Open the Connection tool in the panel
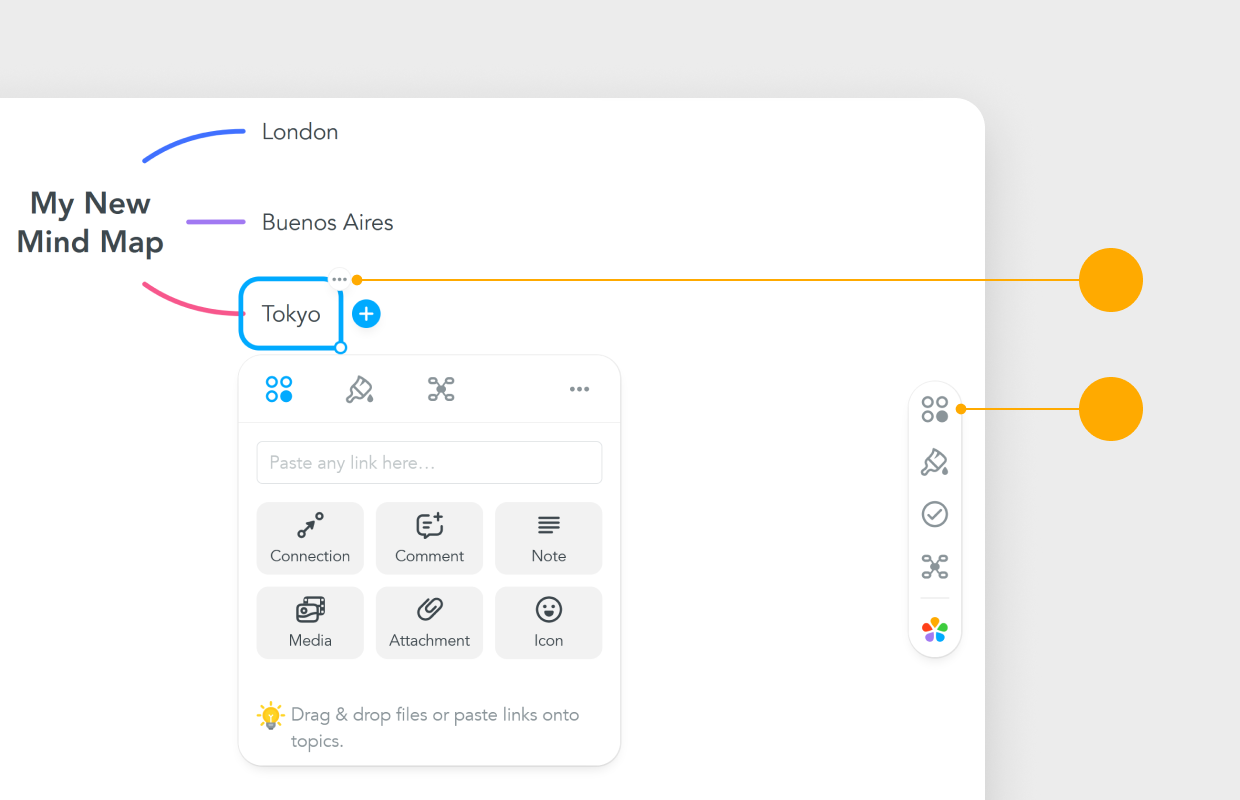The height and width of the screenshot is (800, 1240). [x=310, y=538]
